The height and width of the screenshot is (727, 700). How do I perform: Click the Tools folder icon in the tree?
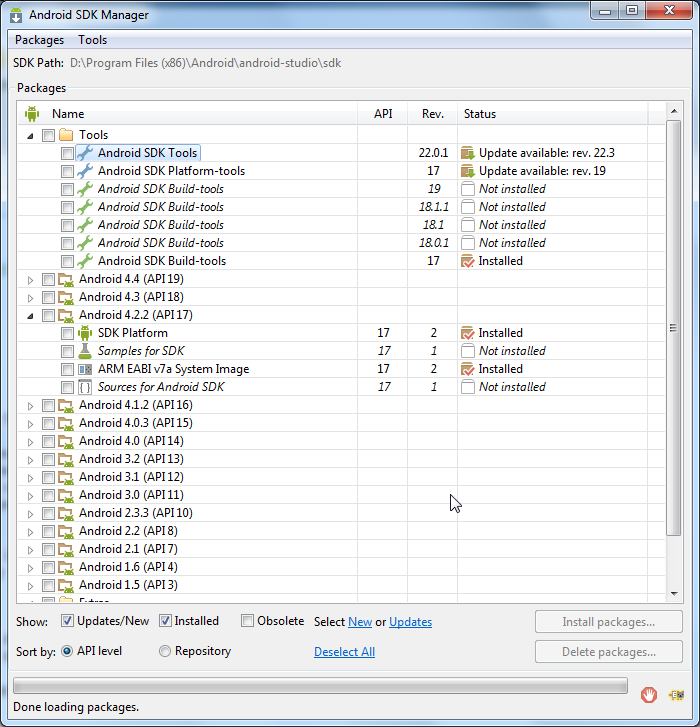click(x=66, y=135)
